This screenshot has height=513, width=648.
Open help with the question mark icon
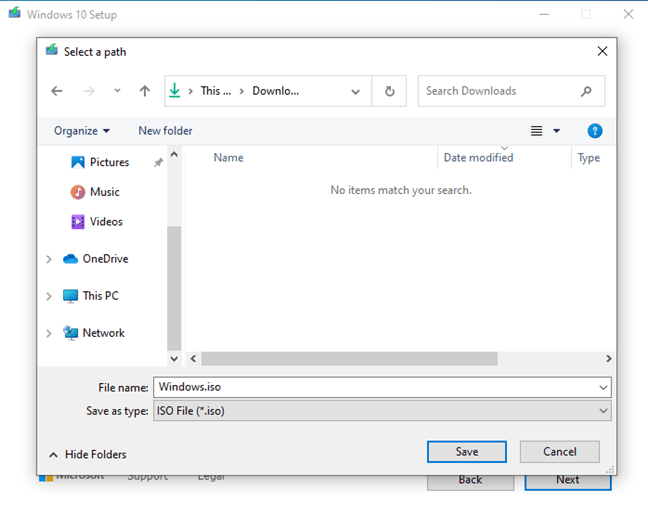coord(595,131)
